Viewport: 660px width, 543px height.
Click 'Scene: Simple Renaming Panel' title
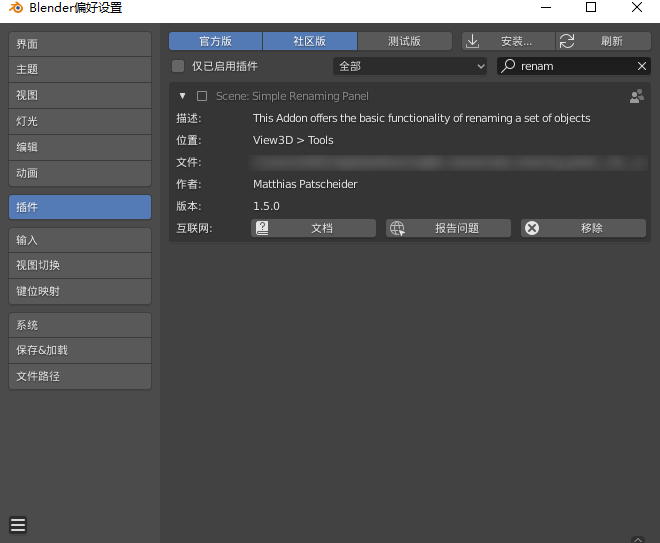pyautogui.click(x=292, y=96)
